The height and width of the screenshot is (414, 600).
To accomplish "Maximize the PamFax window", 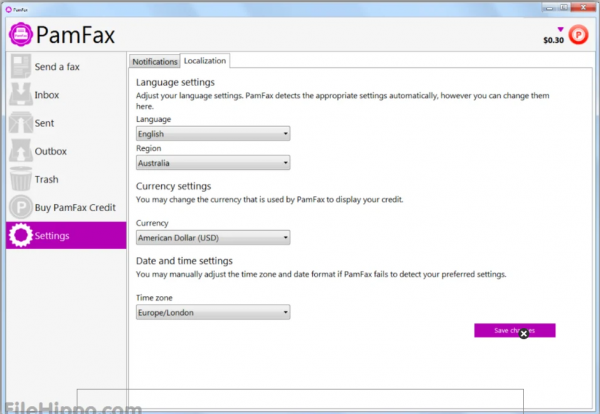I will pyautogui.click(x=564, y=7).
